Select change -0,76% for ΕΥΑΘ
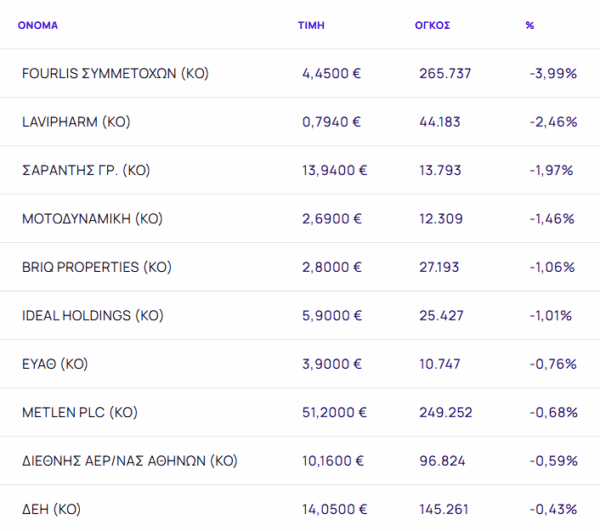This screenshot has width=600, height=531. 553,364
